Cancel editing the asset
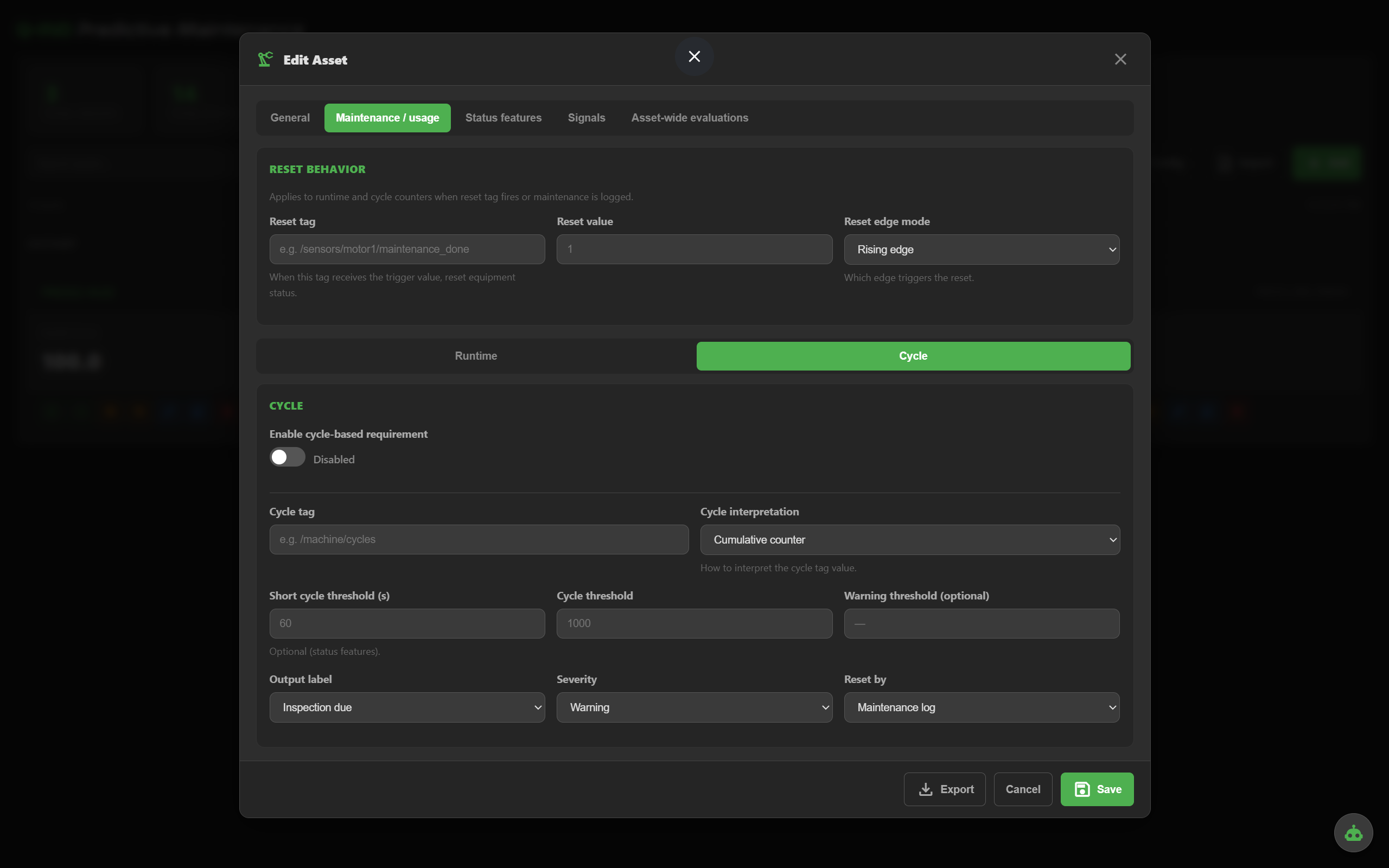Screen dimensions: 1389x868 1022,789
